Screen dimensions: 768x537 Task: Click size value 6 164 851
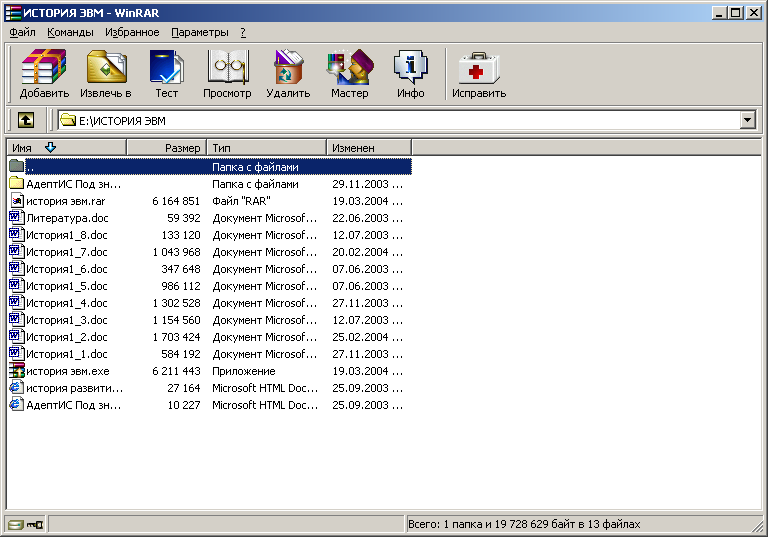click(176, 201)
